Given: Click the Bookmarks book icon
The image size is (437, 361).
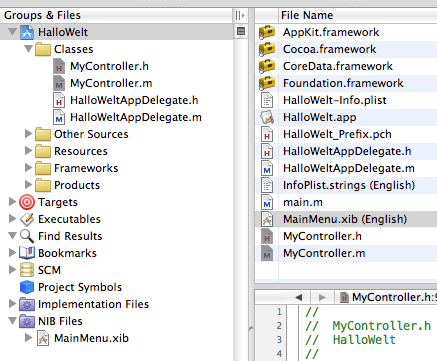Looking at the screenshot, I should [x=27, y=253].
